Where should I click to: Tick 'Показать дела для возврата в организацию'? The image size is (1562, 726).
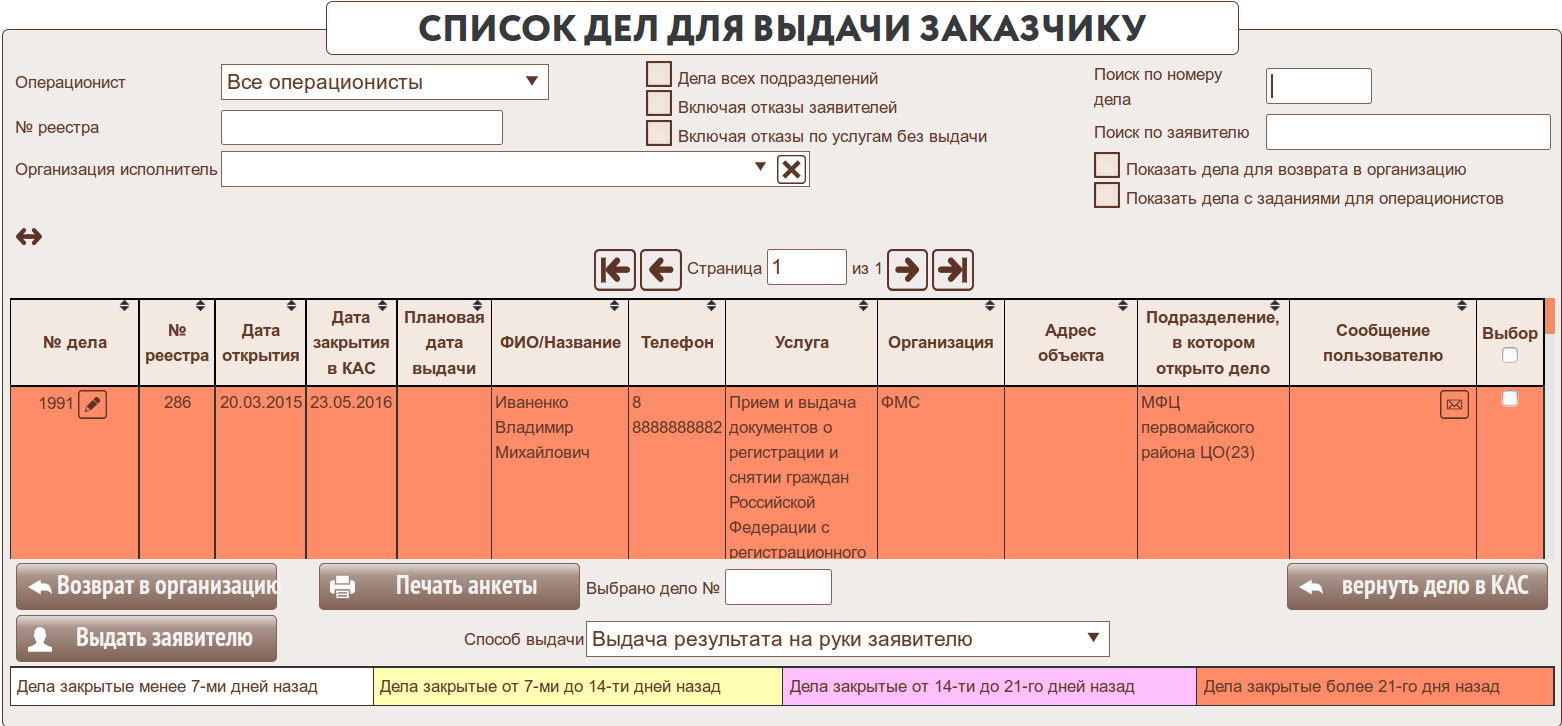pos(1106,166)
